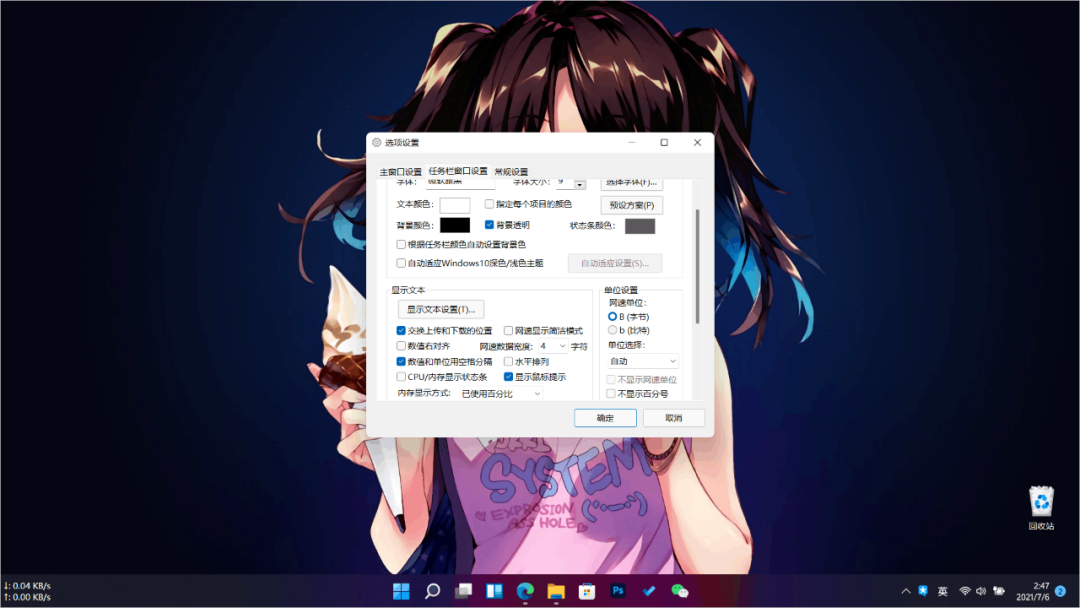Screen dimensions: 1080x608
Task: Click 预设方案(P) button
Action: [632, 205]
